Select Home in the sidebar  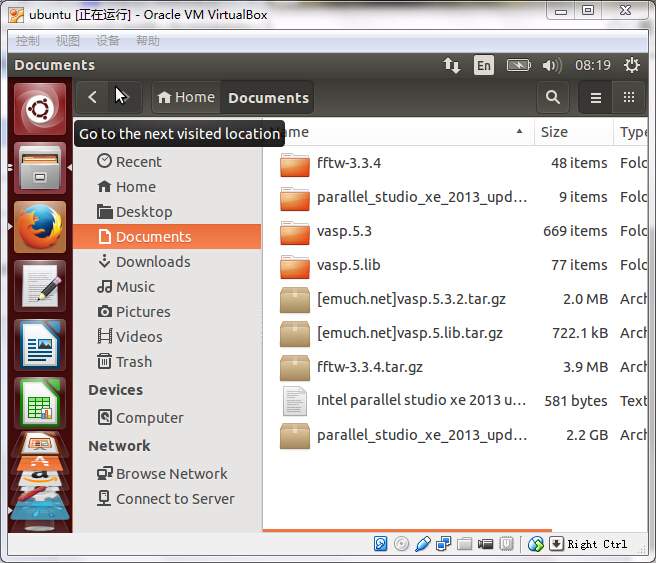point(167,187)
